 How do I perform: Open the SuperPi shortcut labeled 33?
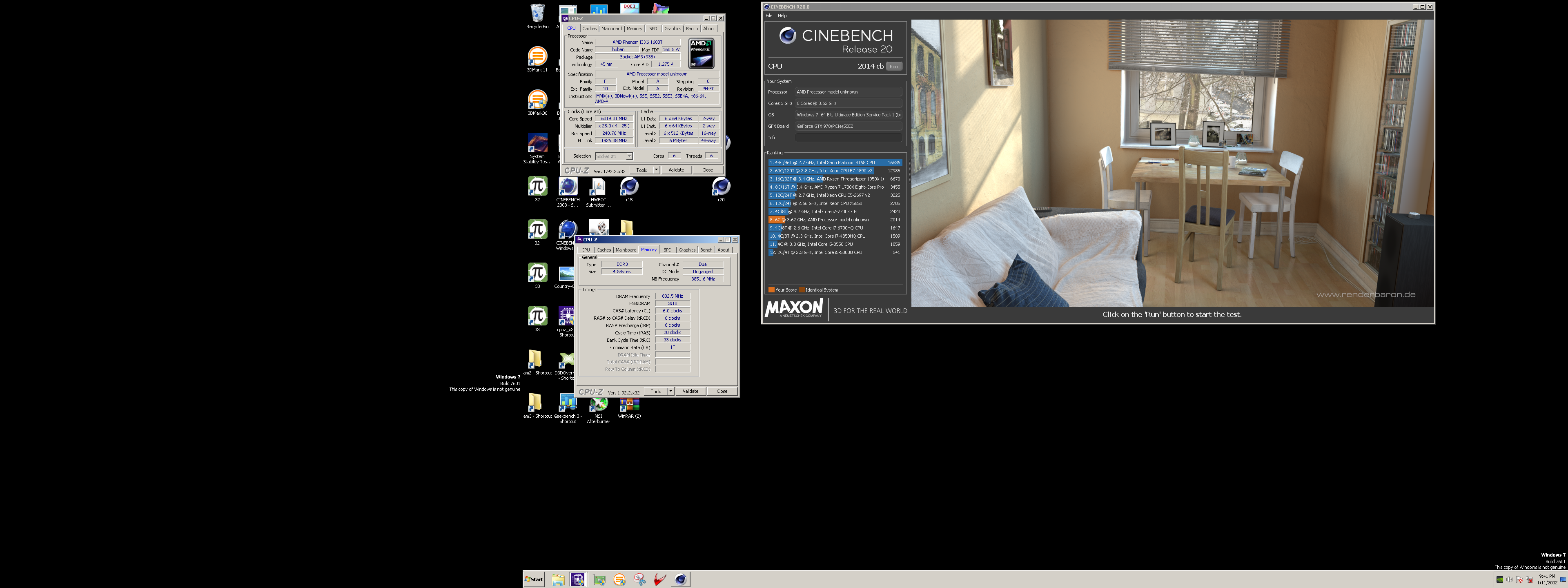click(x=537, y=275)
